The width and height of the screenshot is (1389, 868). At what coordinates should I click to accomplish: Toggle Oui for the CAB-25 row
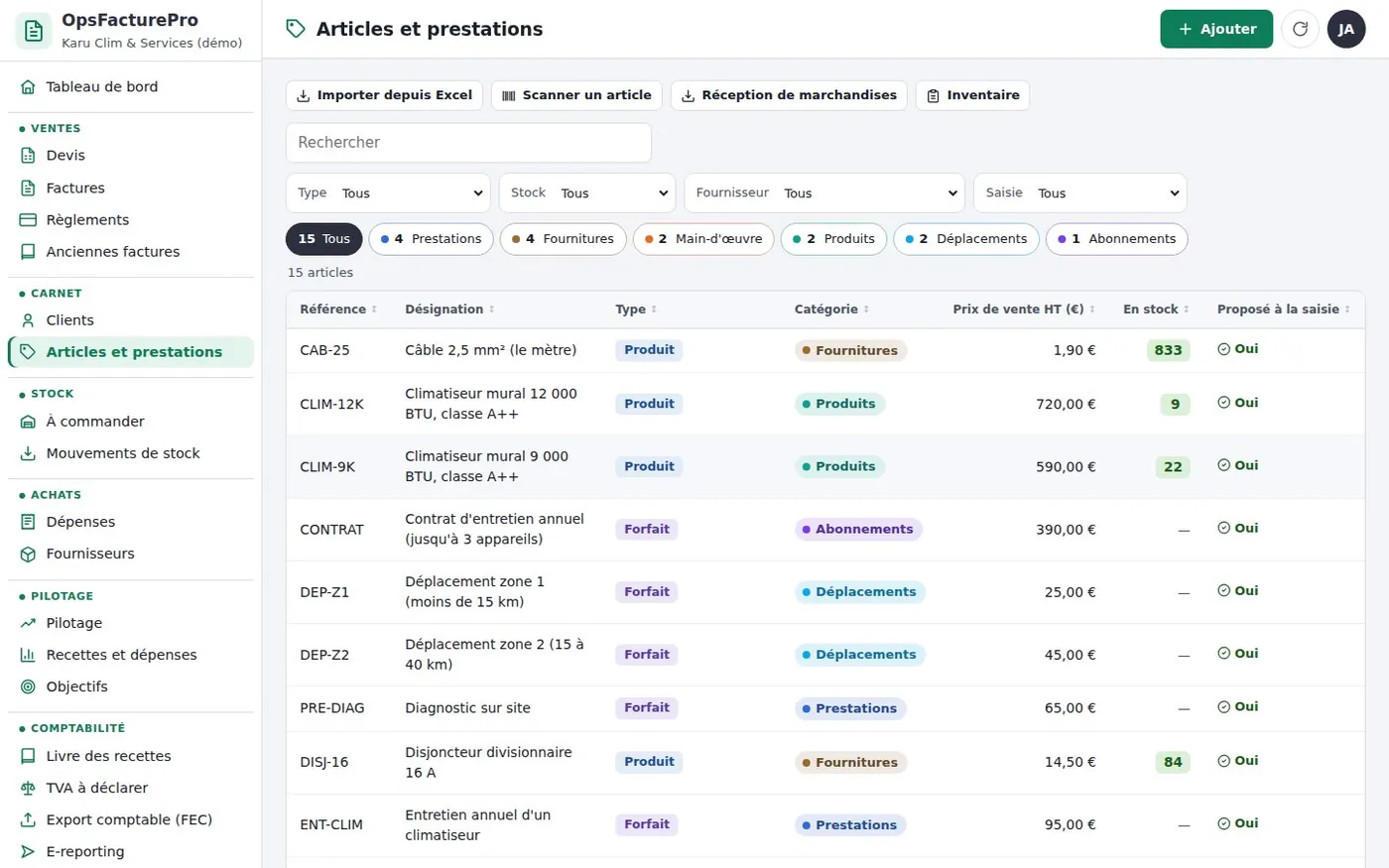pyautogui.click(x=1238, y=349)
